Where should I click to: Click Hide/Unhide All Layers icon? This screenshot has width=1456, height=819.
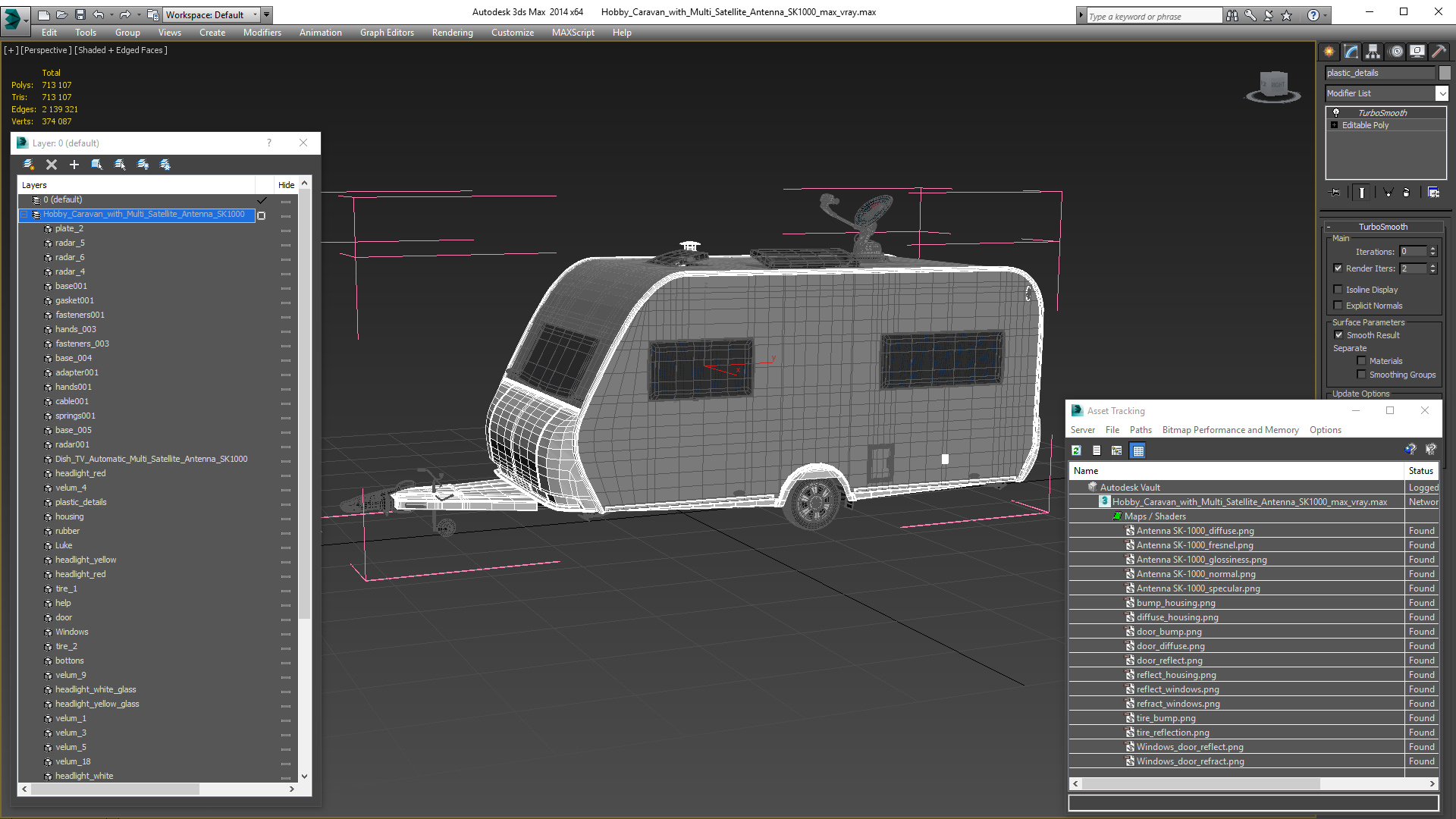(143, 165)
